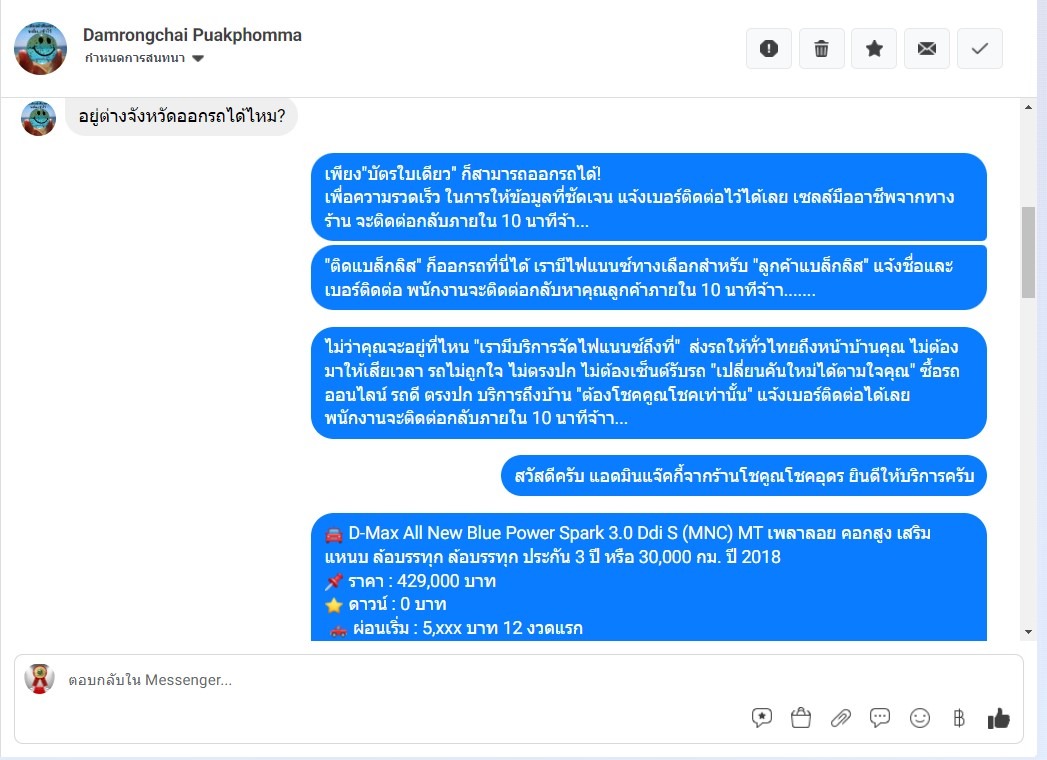Click the page avatar beside reply box
Screen dimensions: 1047x760
pos(39,679)
